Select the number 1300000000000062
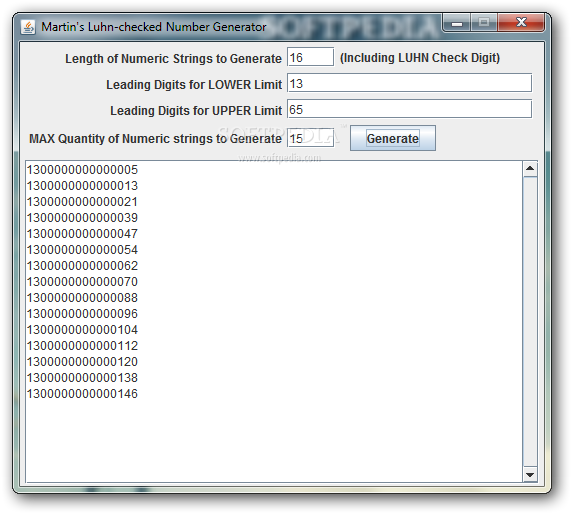The image size is (572, 514). 82,266
